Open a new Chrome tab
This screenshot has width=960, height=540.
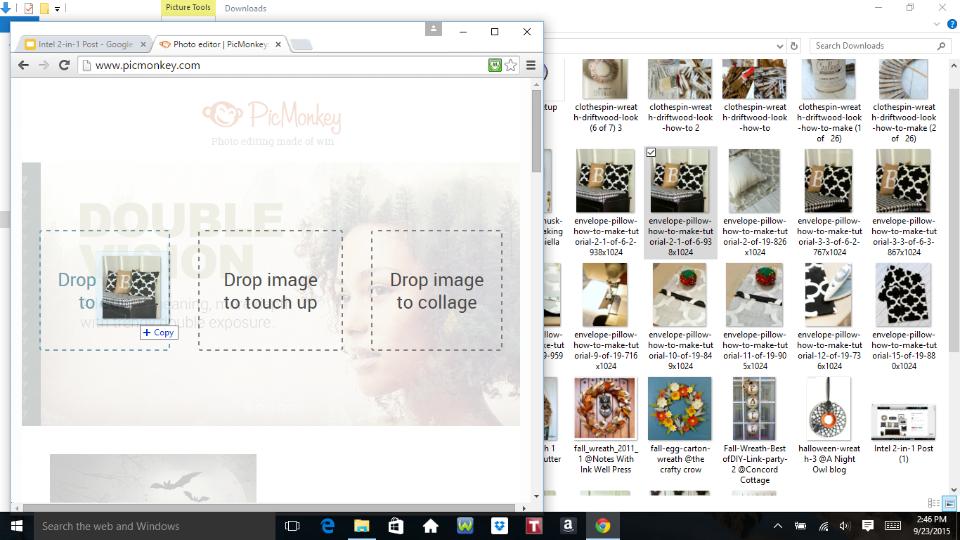pos(301,44)
